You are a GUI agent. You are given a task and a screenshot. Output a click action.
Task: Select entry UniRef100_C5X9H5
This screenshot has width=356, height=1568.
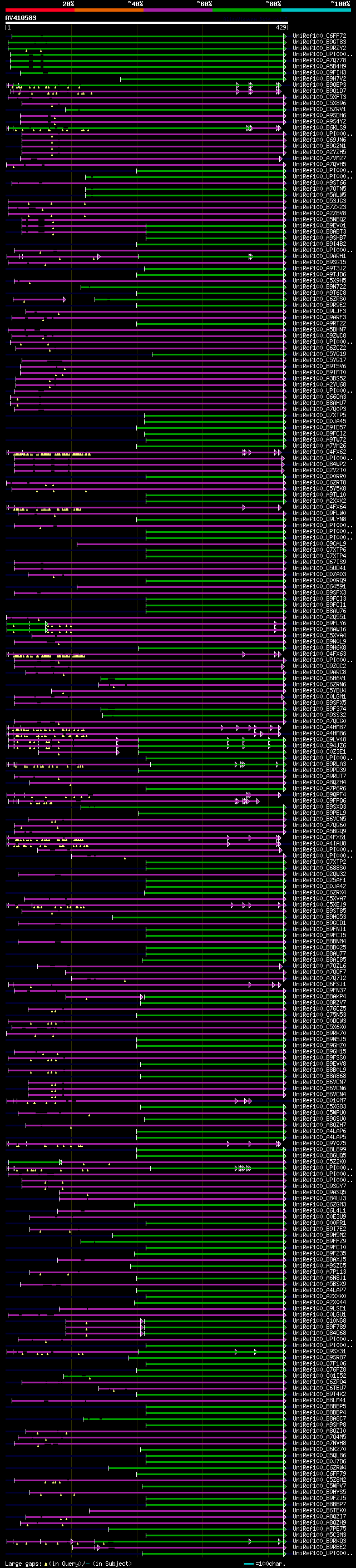pyautogui.click(x=319, y=280)
